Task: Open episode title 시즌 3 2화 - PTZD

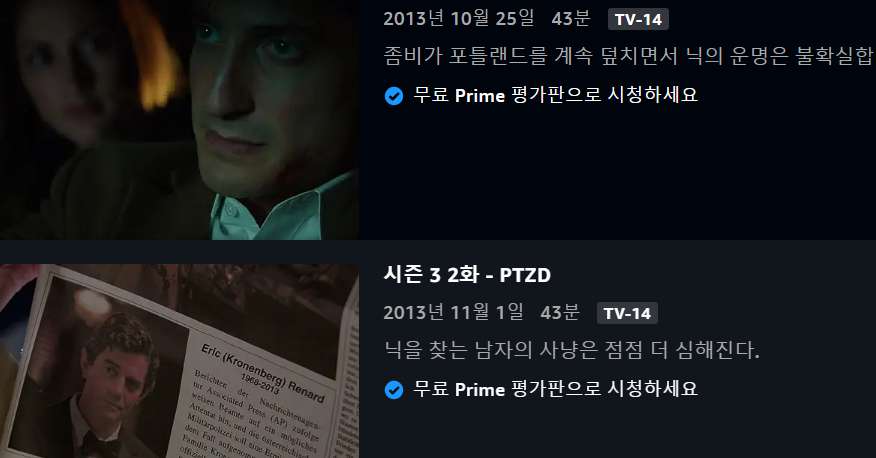Action: (x=467, y=275)
